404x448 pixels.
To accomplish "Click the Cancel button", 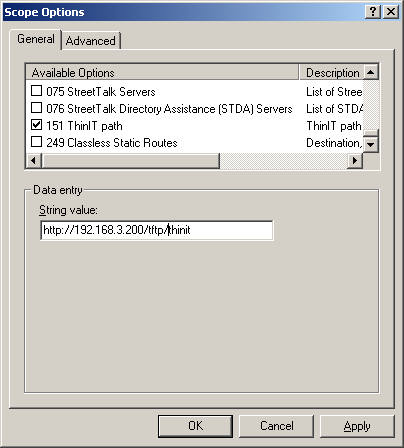I will click(x=277, y=426).
